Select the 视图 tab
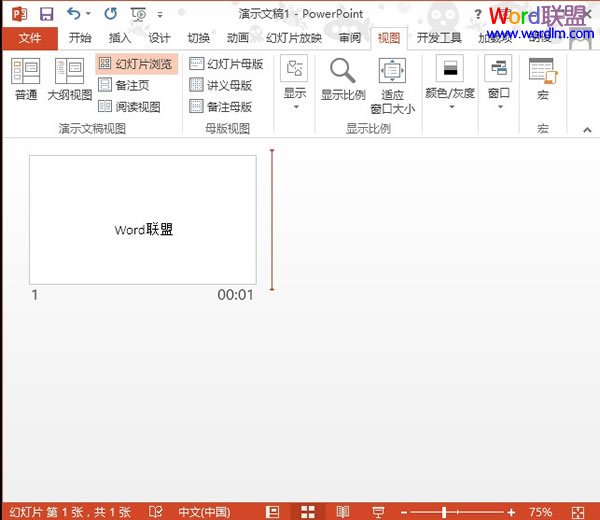This screenshot has width=600, height=520. pos(389,38)
